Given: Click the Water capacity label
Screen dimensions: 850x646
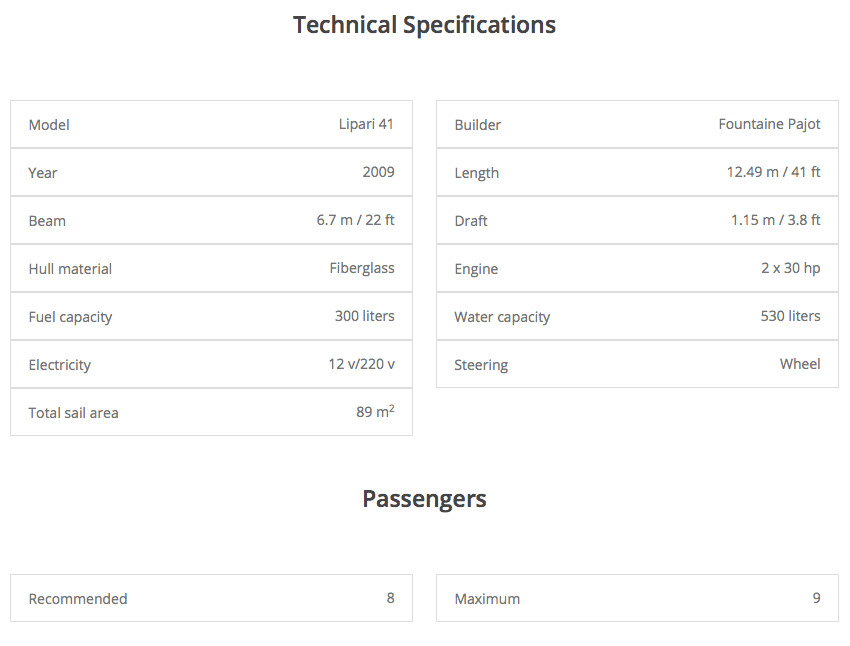Looking at the screenshot, I should [x=502, y=317].
